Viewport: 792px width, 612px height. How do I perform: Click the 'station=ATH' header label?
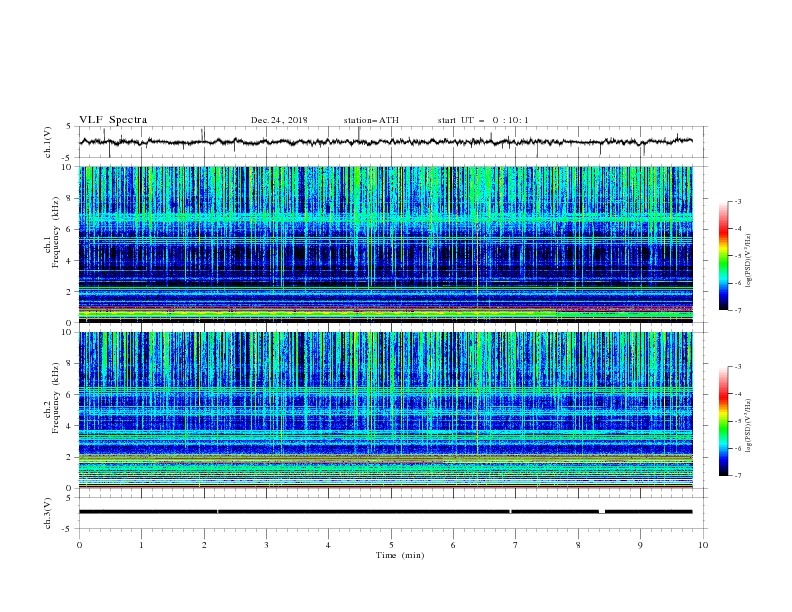[x=371, y=120]
